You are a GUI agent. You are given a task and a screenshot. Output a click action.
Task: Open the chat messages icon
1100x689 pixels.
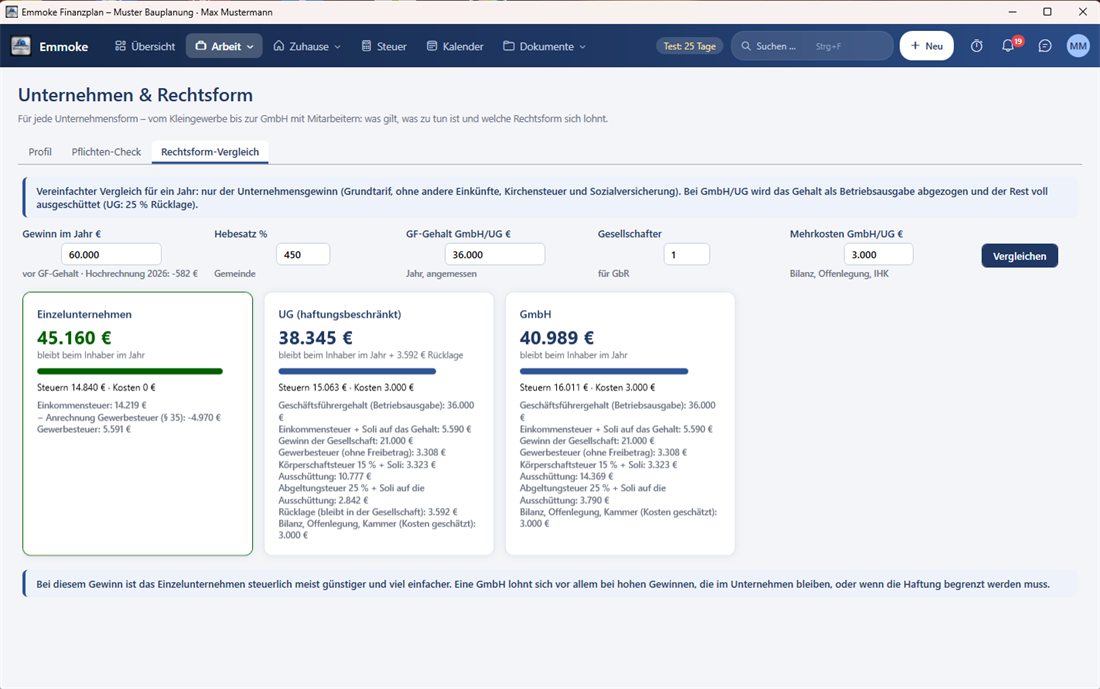click(1045, 46)
